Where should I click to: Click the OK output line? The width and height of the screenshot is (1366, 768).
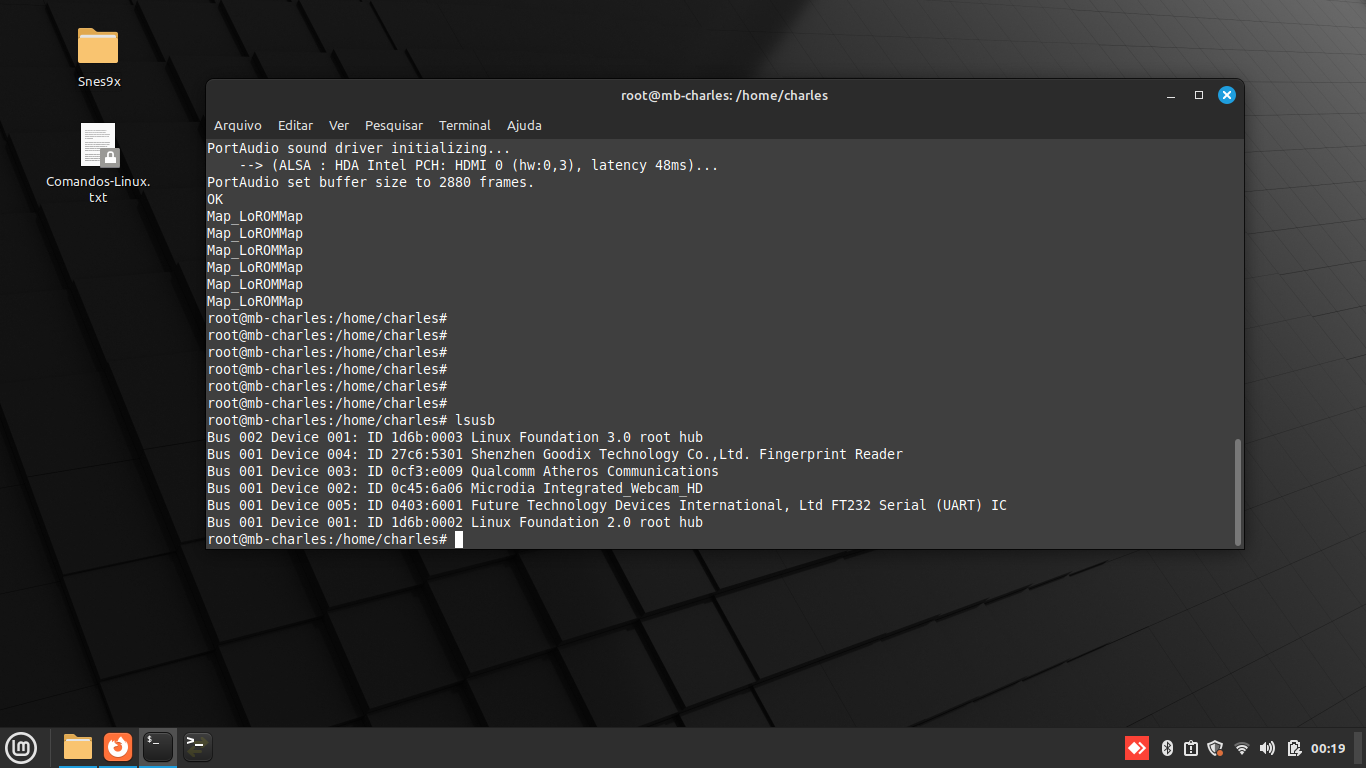click(215, 199)
